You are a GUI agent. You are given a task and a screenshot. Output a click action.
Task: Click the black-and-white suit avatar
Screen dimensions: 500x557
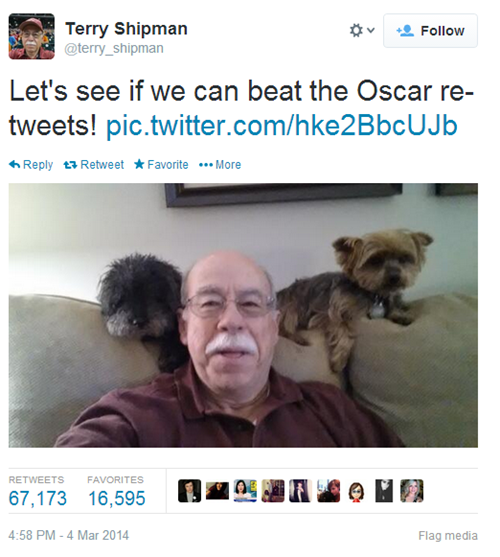point(384,491)
